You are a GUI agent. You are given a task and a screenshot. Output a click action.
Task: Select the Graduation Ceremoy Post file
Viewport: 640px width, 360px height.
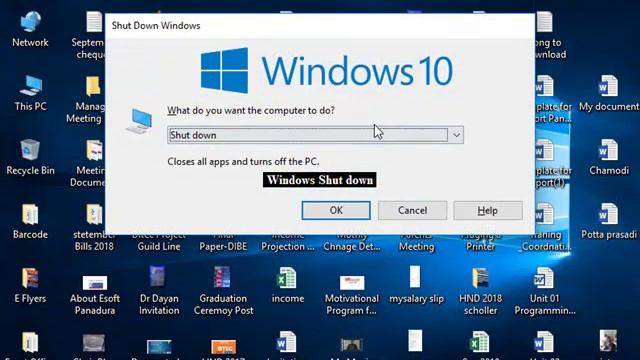point(223,291)
